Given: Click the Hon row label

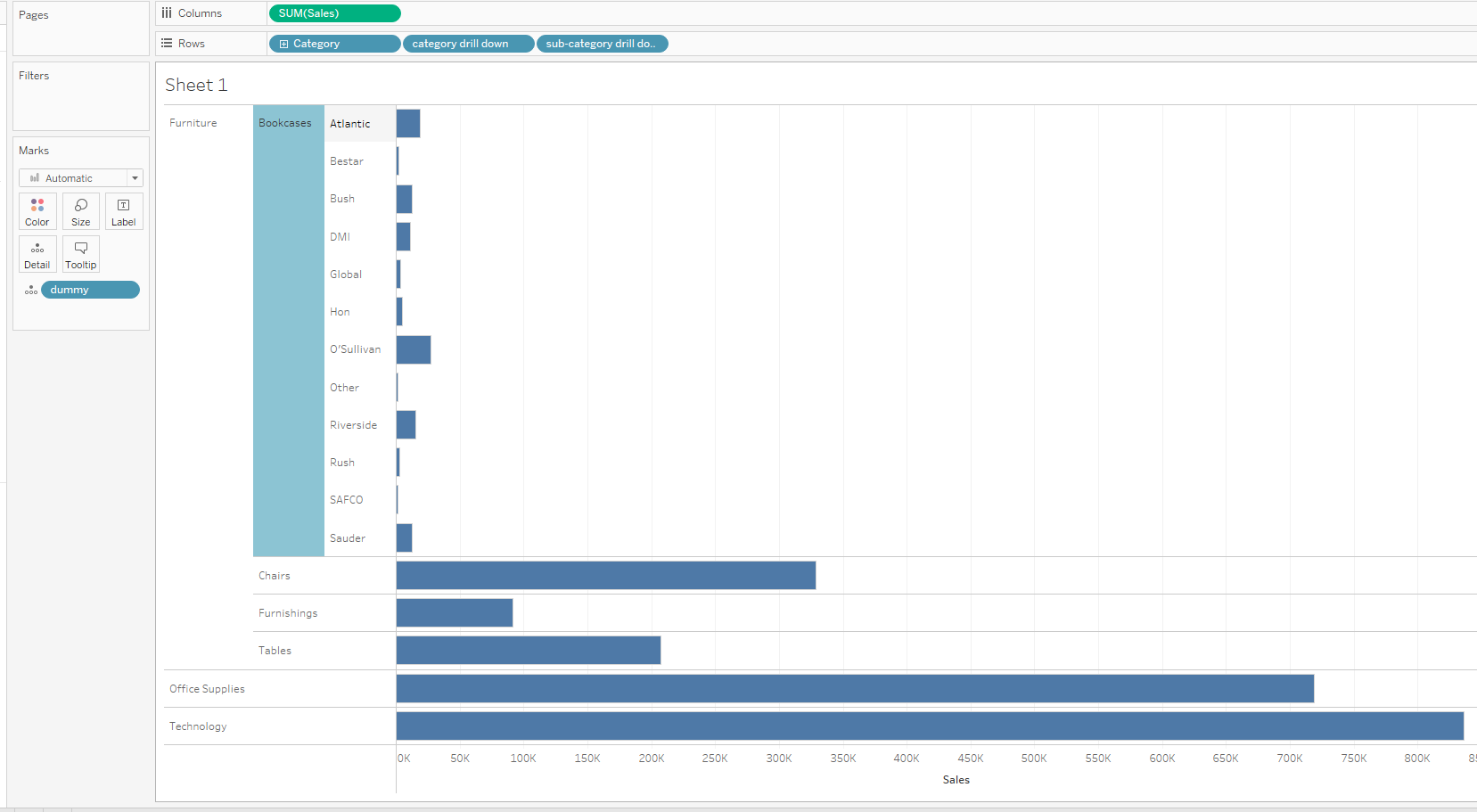Looking at the screenshot, I should click(340, 312).
